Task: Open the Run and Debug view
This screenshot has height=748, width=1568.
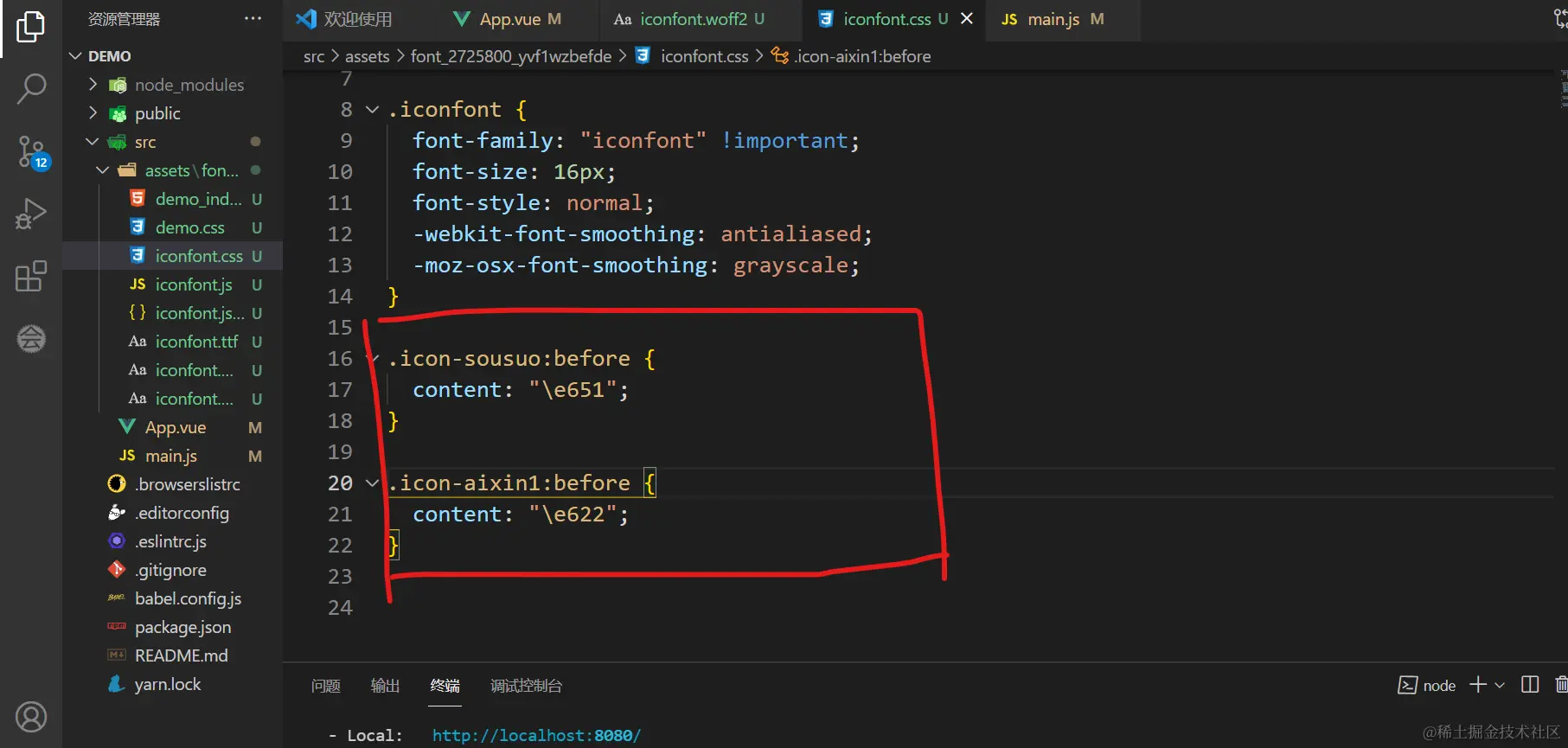Action: [x=30, y=214]
